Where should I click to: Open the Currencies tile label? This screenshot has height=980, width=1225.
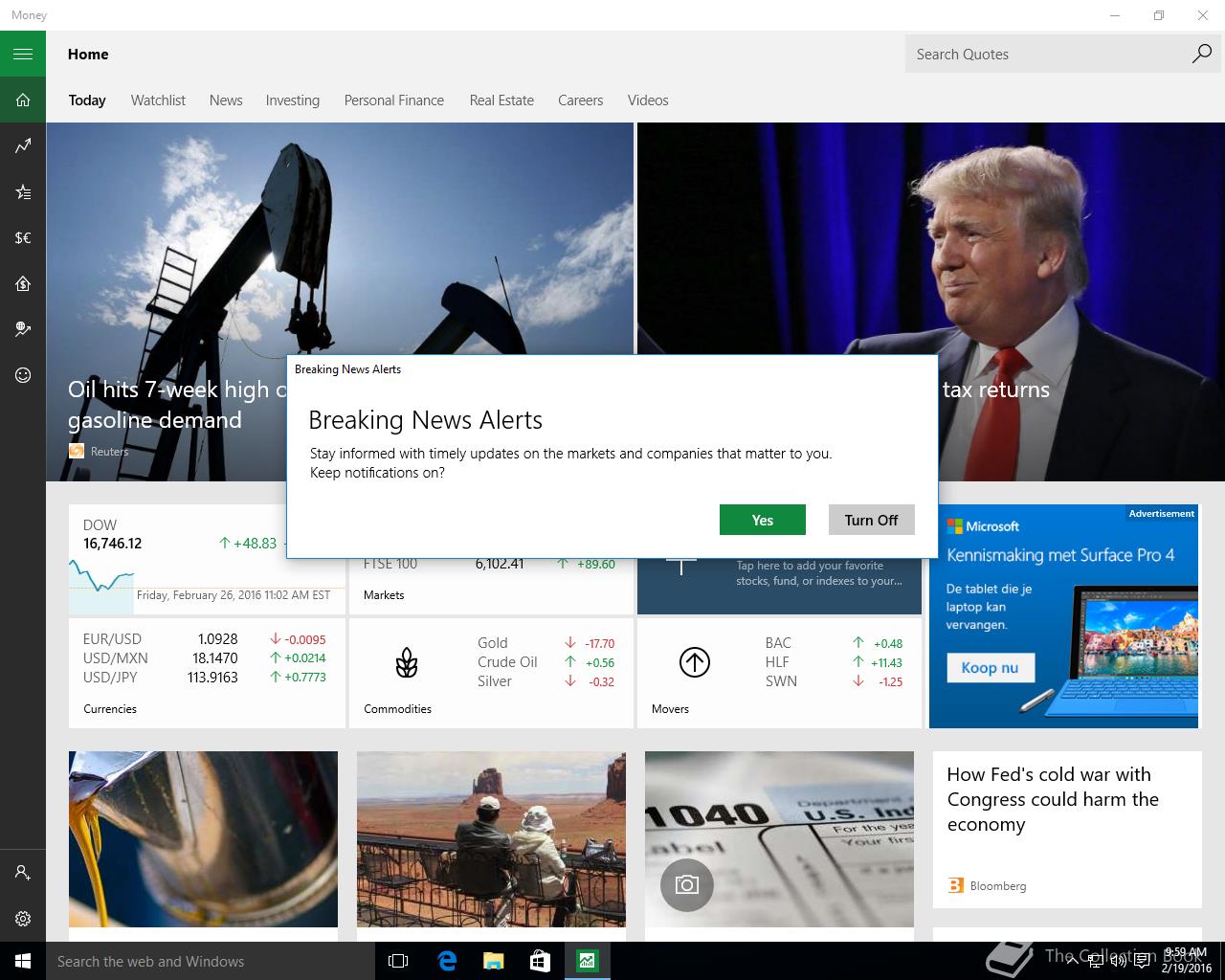pyautogui.click(x=110, y=709)
